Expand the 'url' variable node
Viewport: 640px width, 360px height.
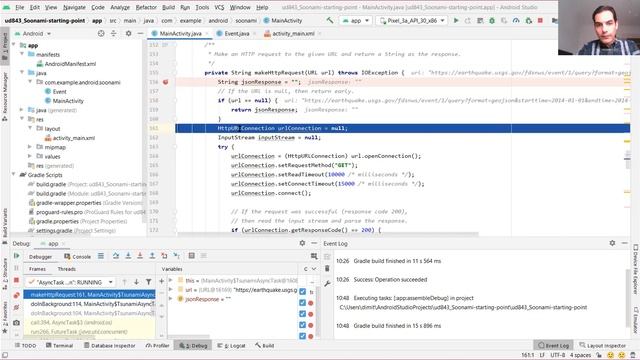tap(171, 289)
